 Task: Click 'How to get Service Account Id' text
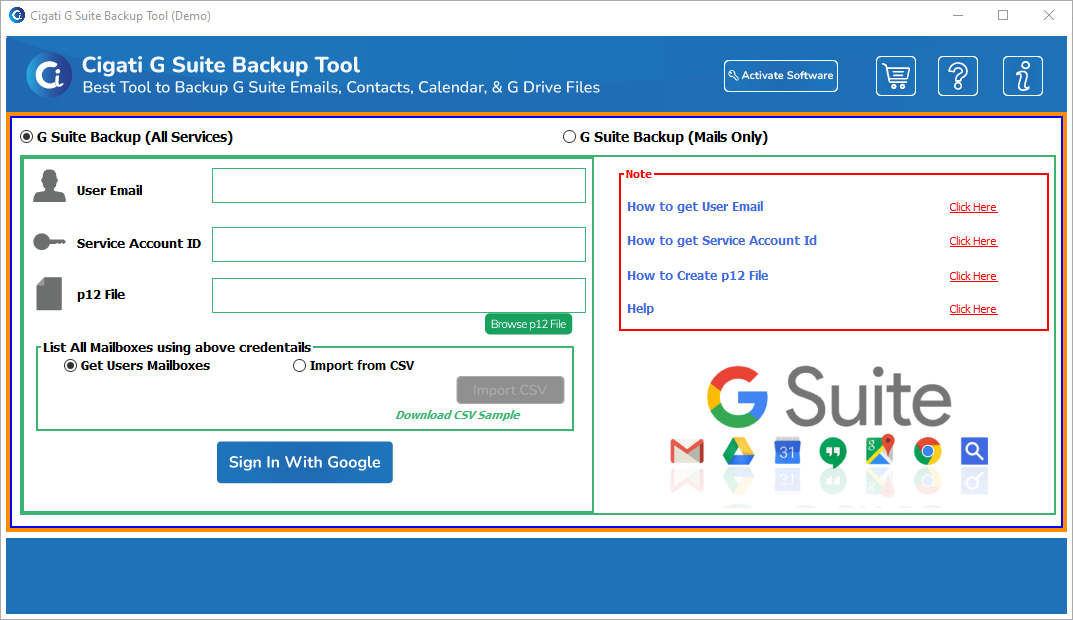[x=721, y=241]
